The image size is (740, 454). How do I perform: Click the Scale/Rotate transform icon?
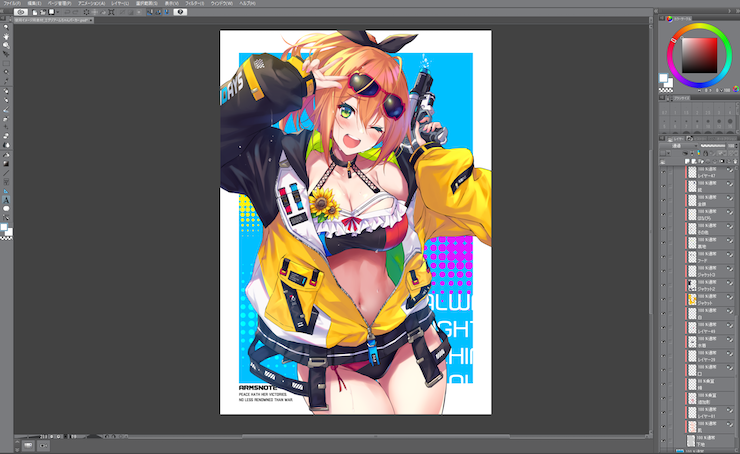pos(111,12)
